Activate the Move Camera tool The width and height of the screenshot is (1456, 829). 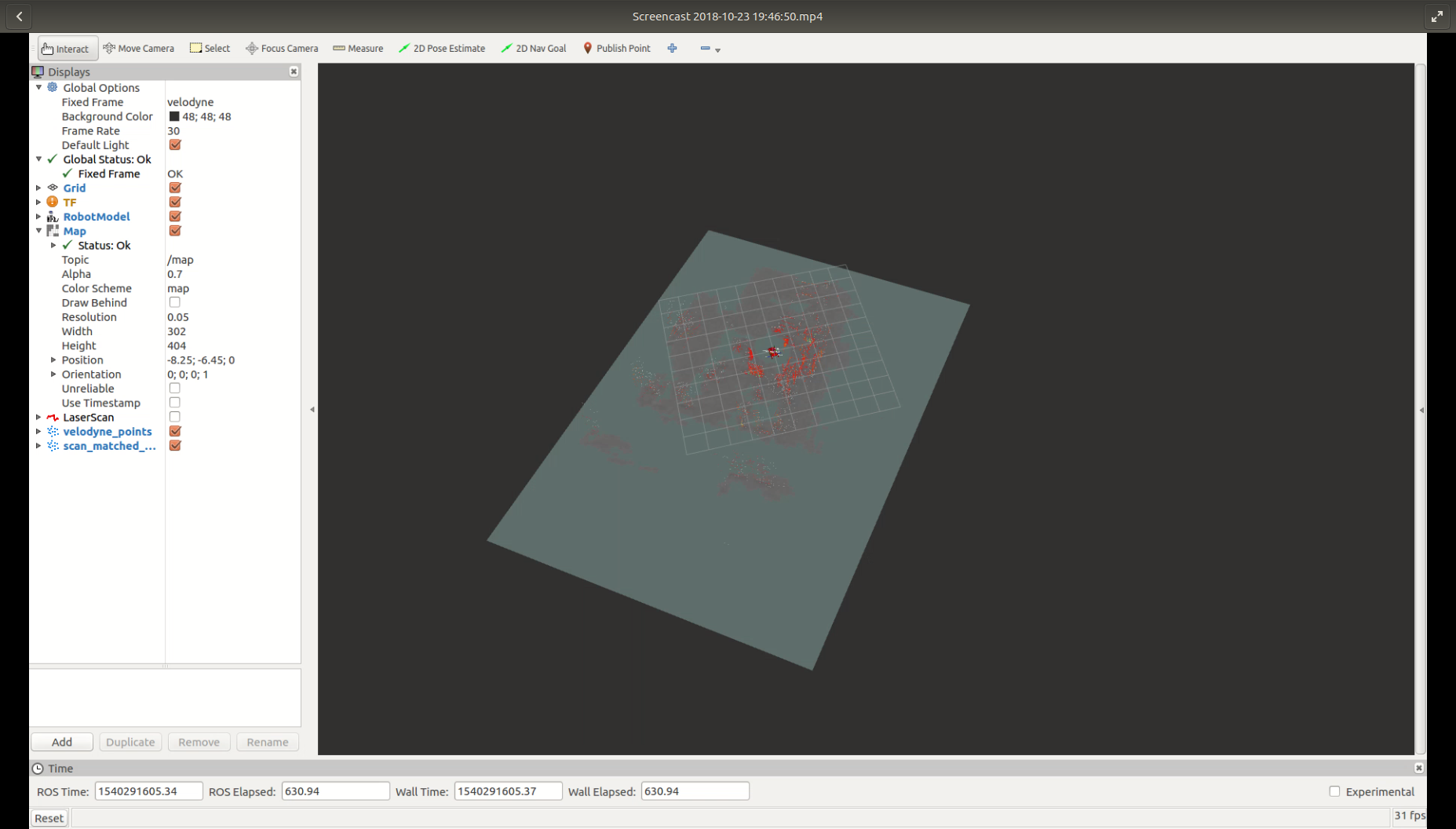coord(138,48)
